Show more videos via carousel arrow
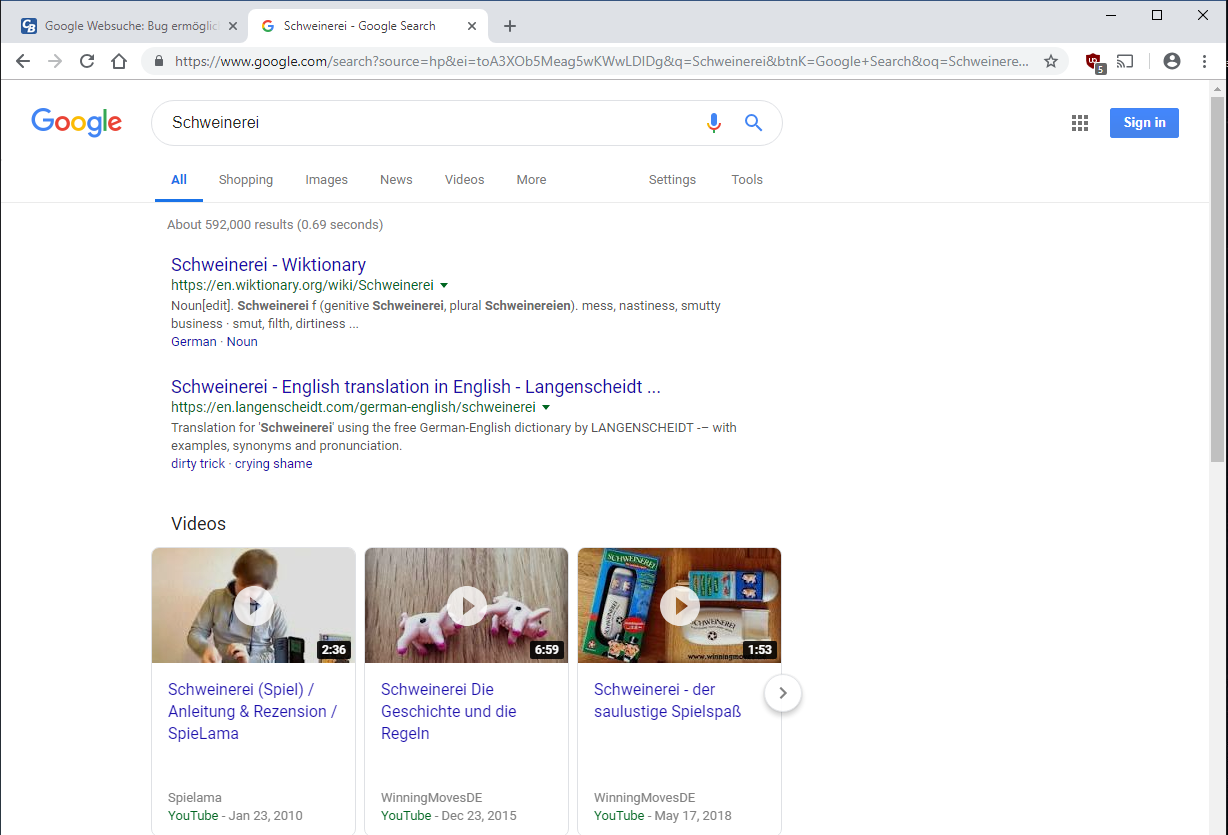 783,693
